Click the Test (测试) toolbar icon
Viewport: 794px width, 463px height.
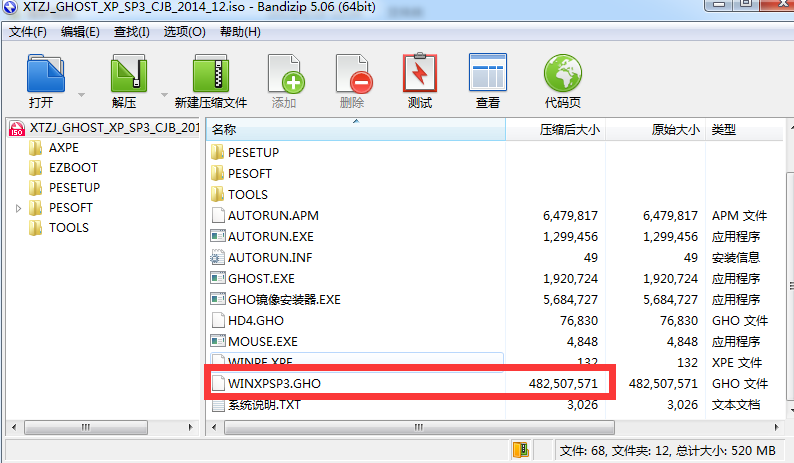click(x=420, y=73)
